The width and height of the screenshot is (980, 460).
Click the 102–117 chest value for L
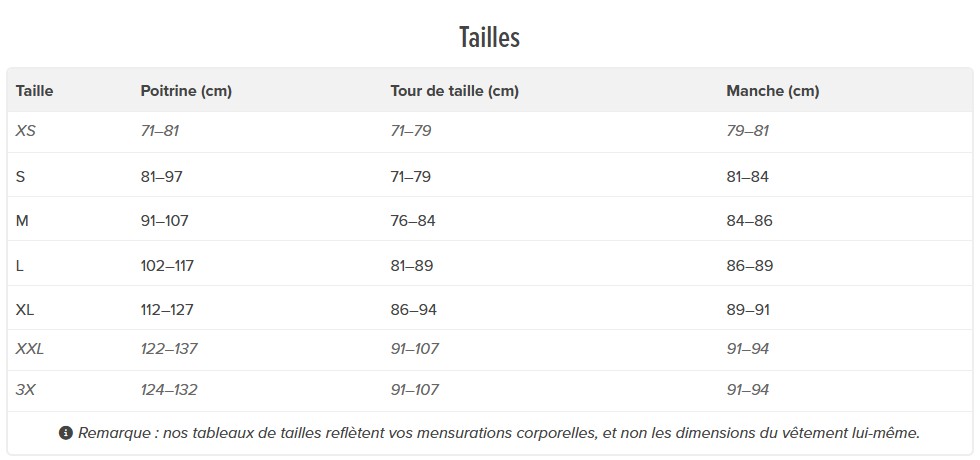pyautogui.click(x=167, y=266)
